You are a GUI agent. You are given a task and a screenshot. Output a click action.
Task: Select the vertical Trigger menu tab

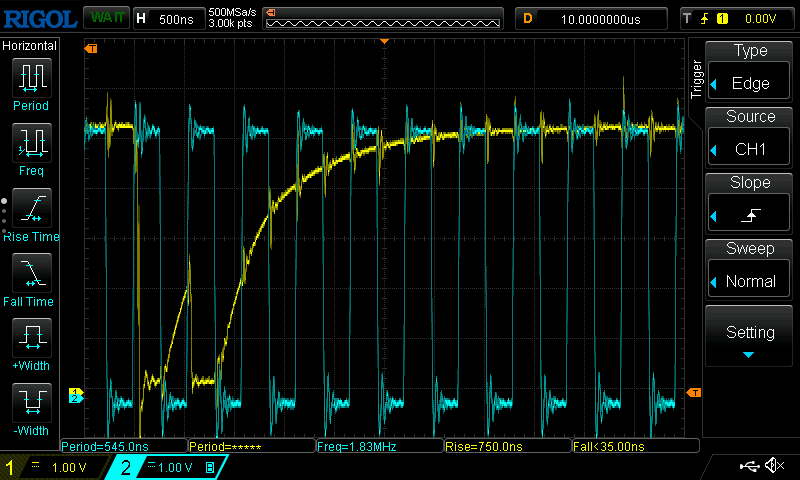pyautogui.click(x=696, y=78)
